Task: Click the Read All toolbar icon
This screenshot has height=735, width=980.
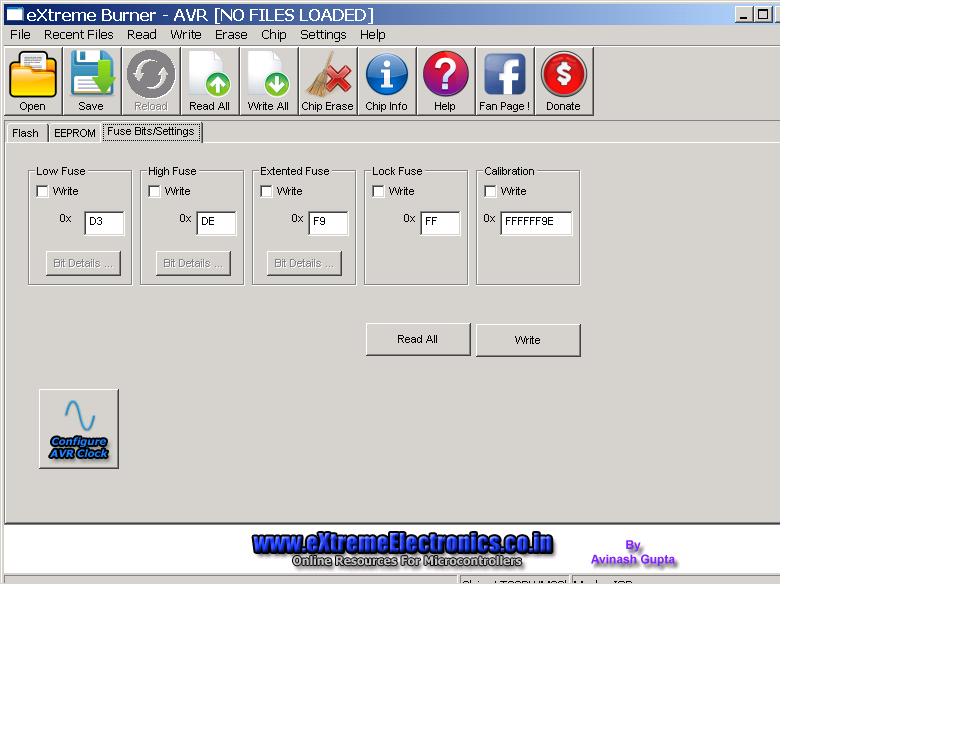Action: tap(209, 81)
